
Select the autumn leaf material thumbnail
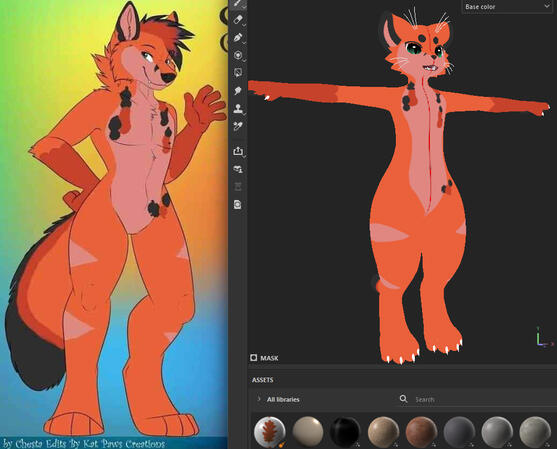pyautogui.click(x=270, y=431)
